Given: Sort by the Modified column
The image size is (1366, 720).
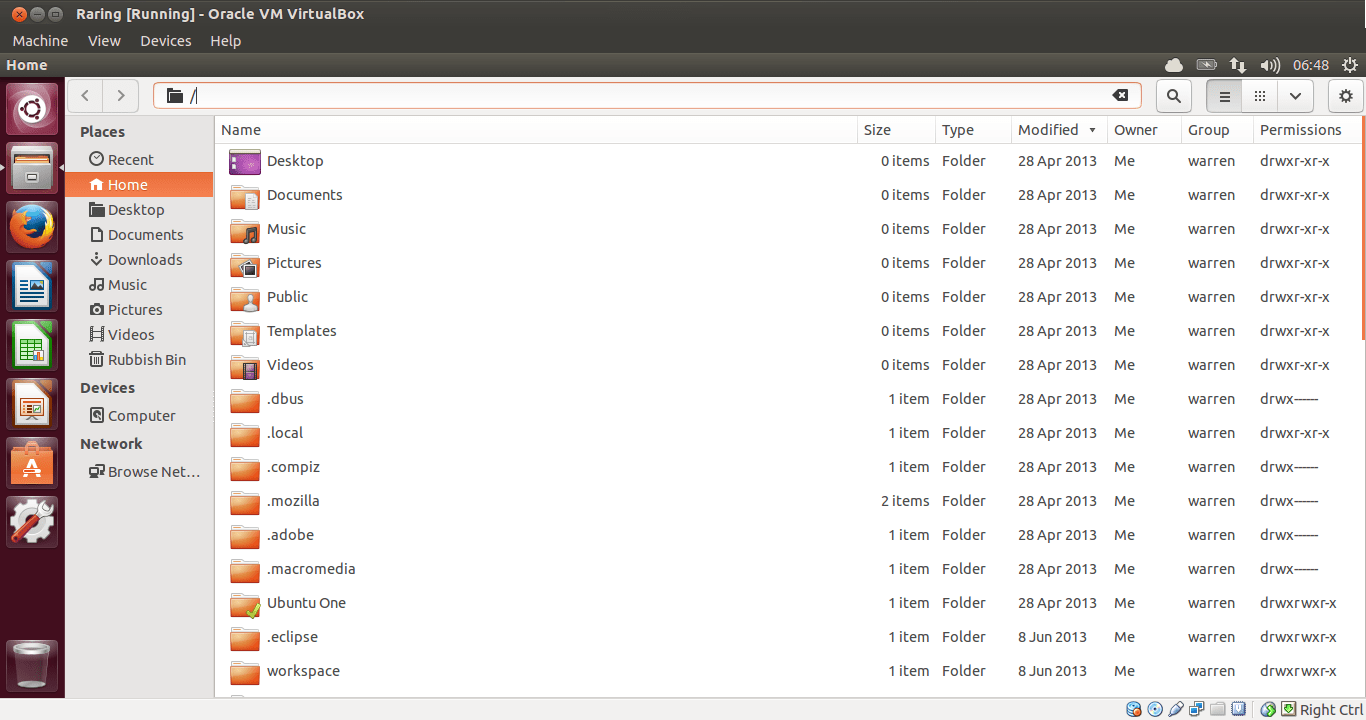Looking at the screenshot, I should click(x=1057, y=130).
